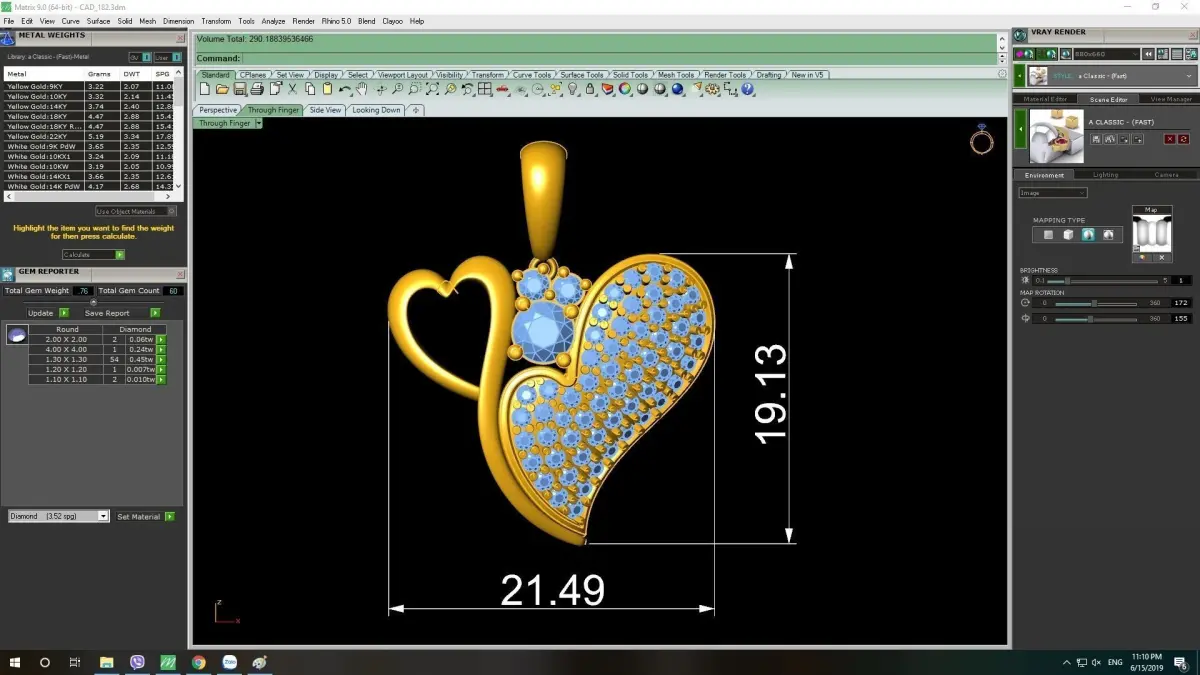Click the green arrow beside 0.45tw gem row
The height and width of the screenshot is (675, 1200).
coord(161,359)
